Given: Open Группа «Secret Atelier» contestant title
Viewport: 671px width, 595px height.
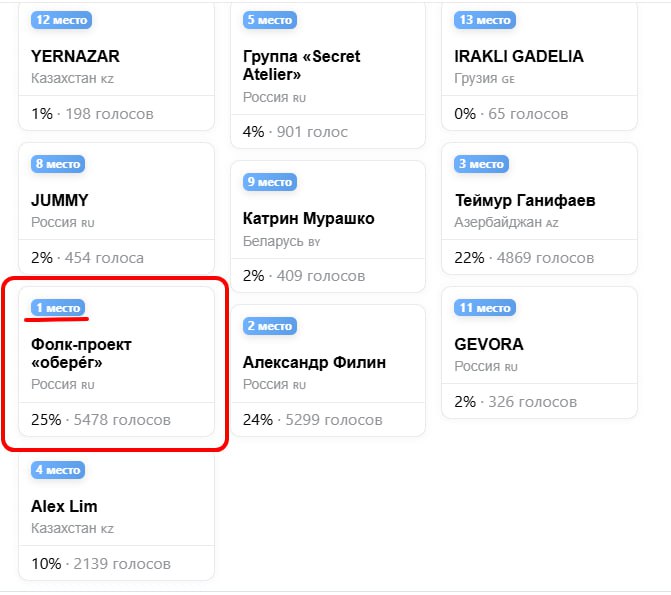Looking at the screenshot, I should pyautogui.click(x=301, y=65).
